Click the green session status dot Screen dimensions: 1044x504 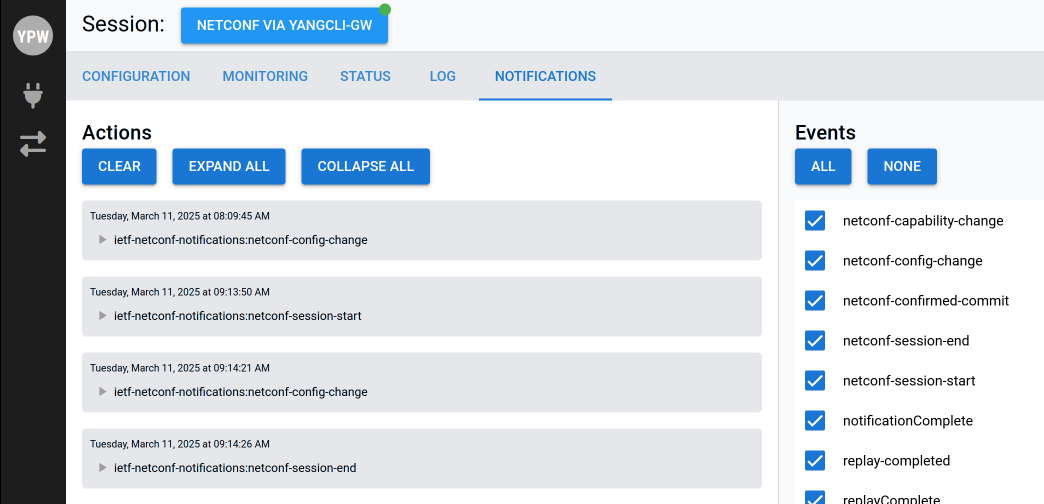(385, 10)
